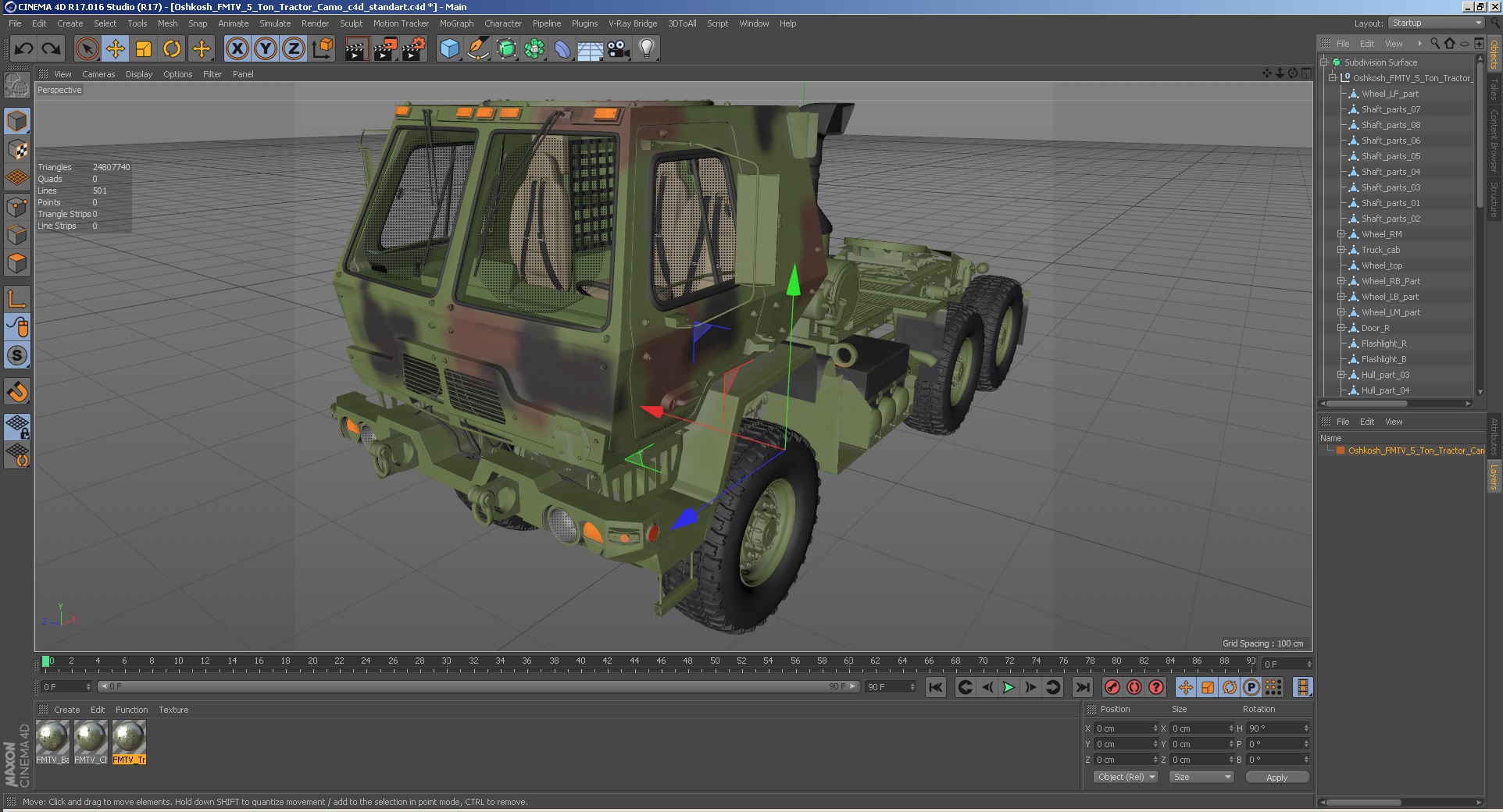The height and width of the screenshot is (812, 1503).
Task: Select the FMTV_Ba material swatch
Action: coord(52,741)
